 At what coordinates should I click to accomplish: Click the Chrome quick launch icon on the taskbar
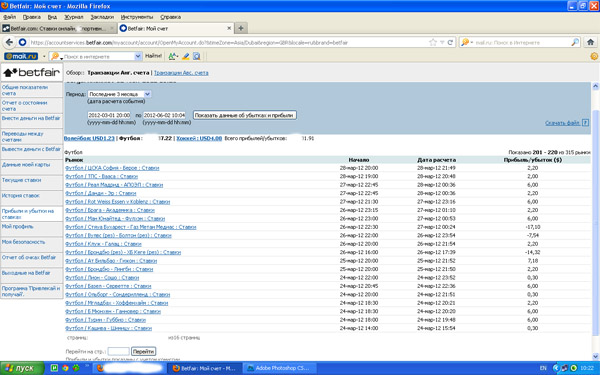tap(65, 368)
